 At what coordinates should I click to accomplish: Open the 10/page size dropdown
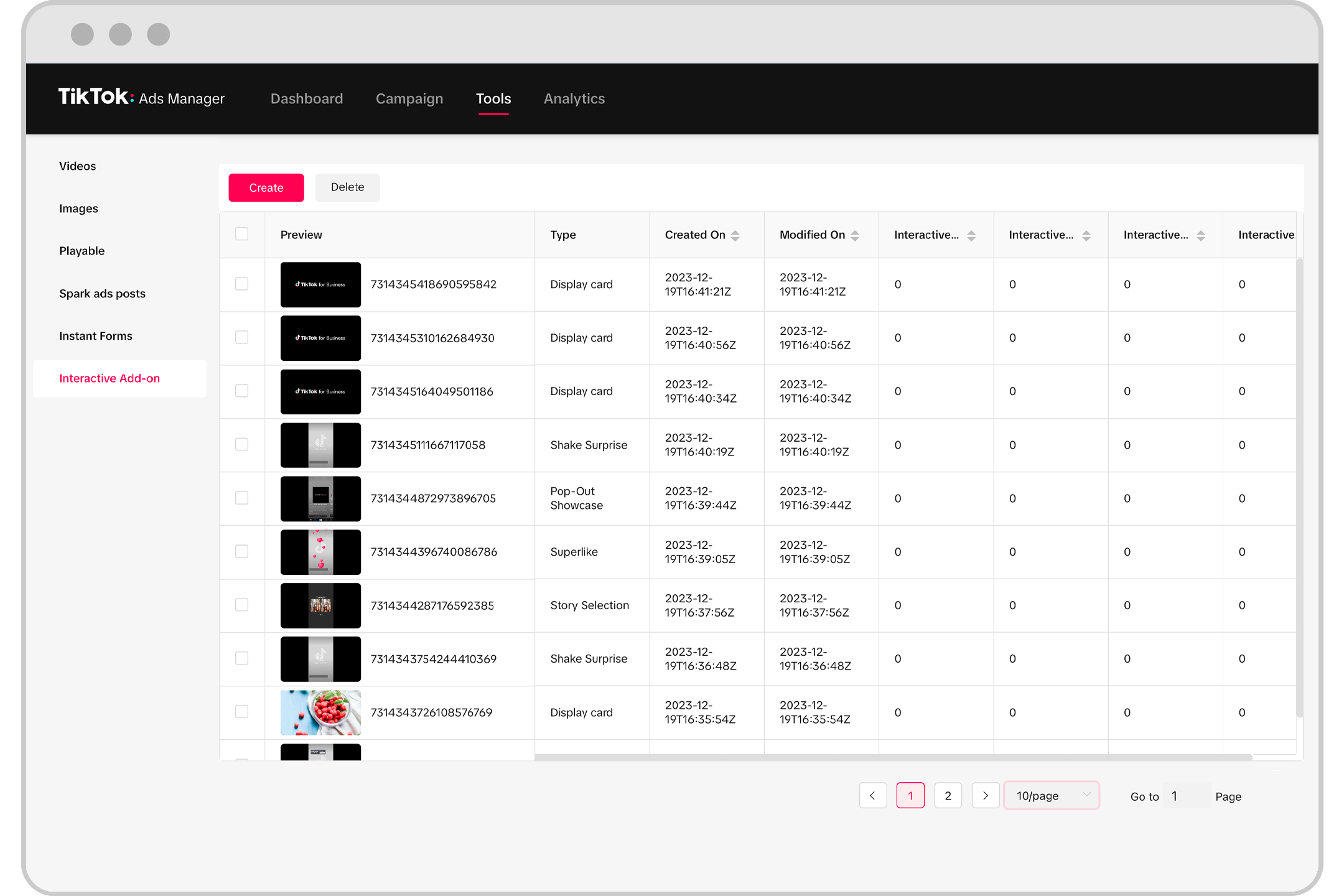(x=1052, y=796)
